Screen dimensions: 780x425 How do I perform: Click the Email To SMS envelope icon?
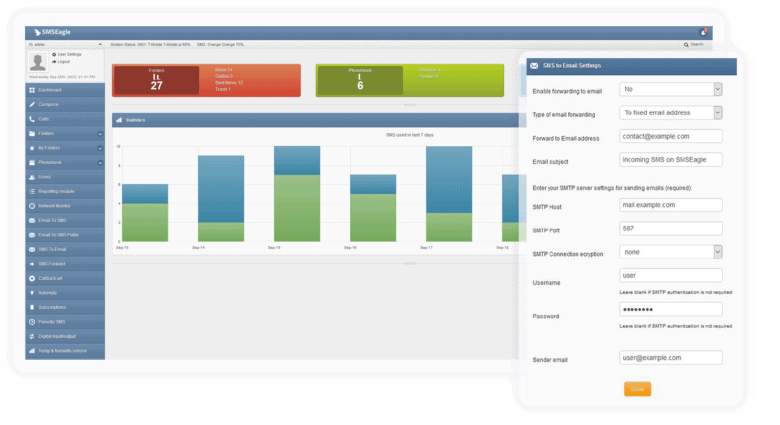click(31, 219)
